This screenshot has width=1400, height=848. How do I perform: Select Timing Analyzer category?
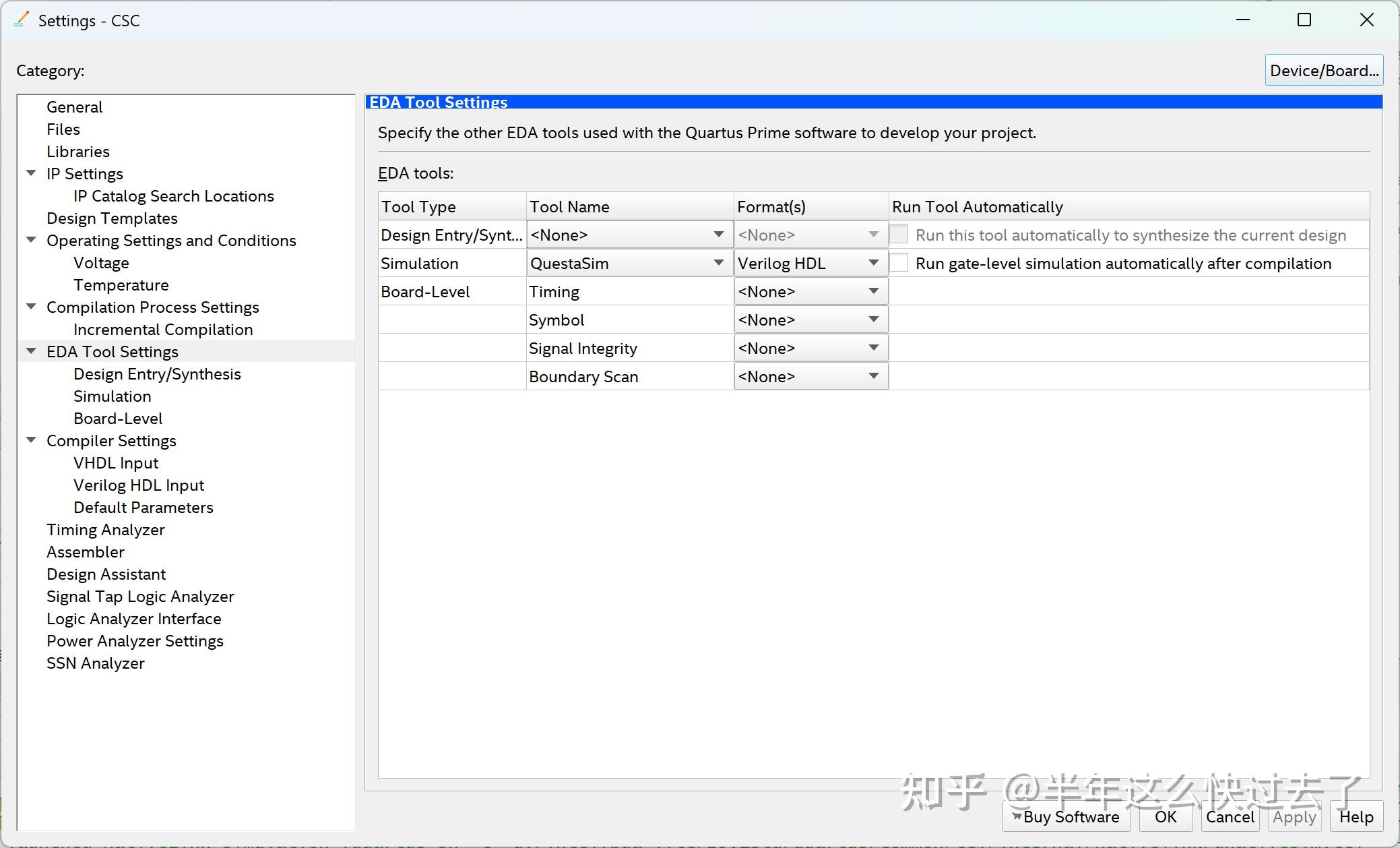(106, 529)
